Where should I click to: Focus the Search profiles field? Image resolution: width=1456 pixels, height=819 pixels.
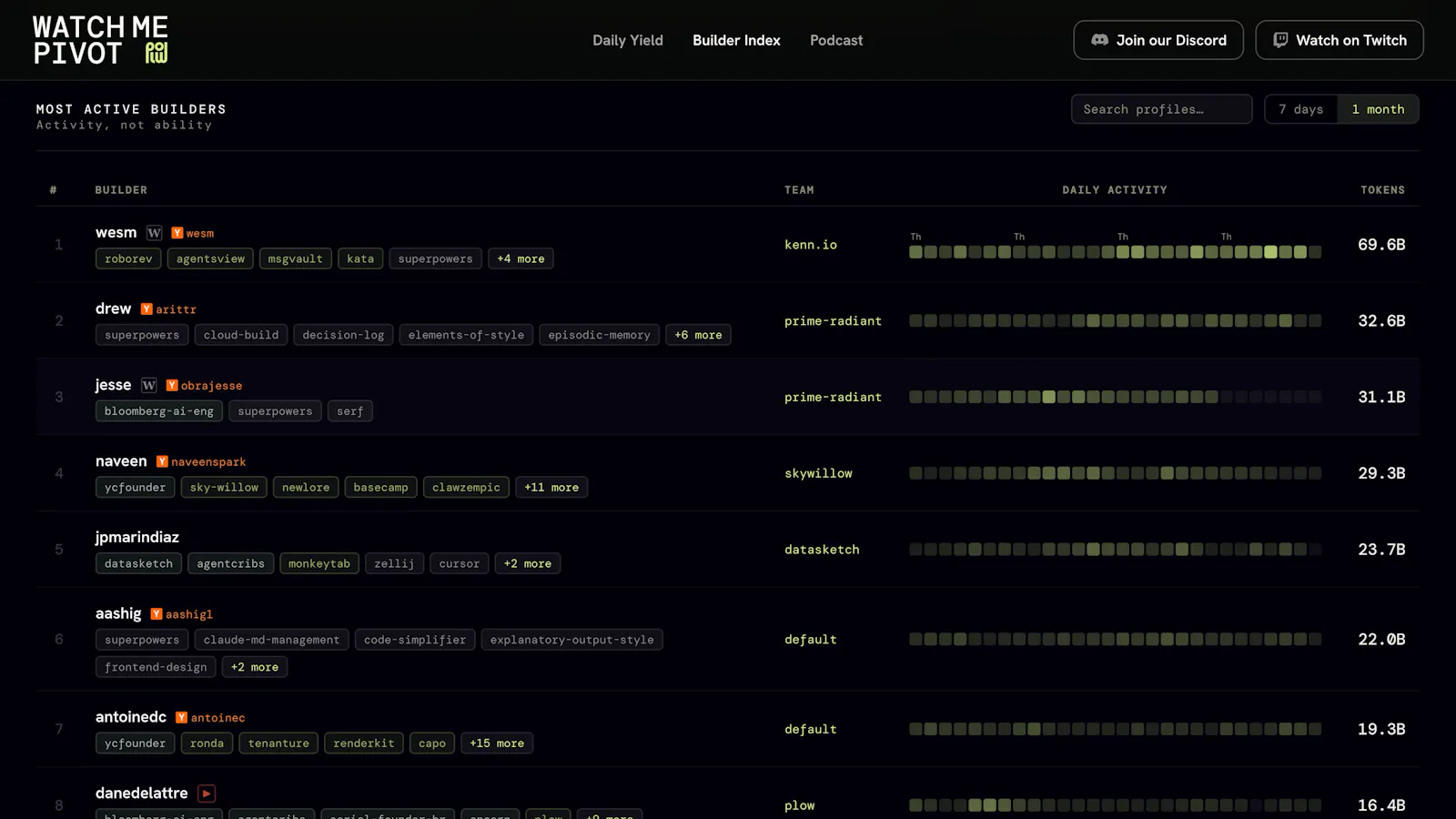pos(1162,109)
